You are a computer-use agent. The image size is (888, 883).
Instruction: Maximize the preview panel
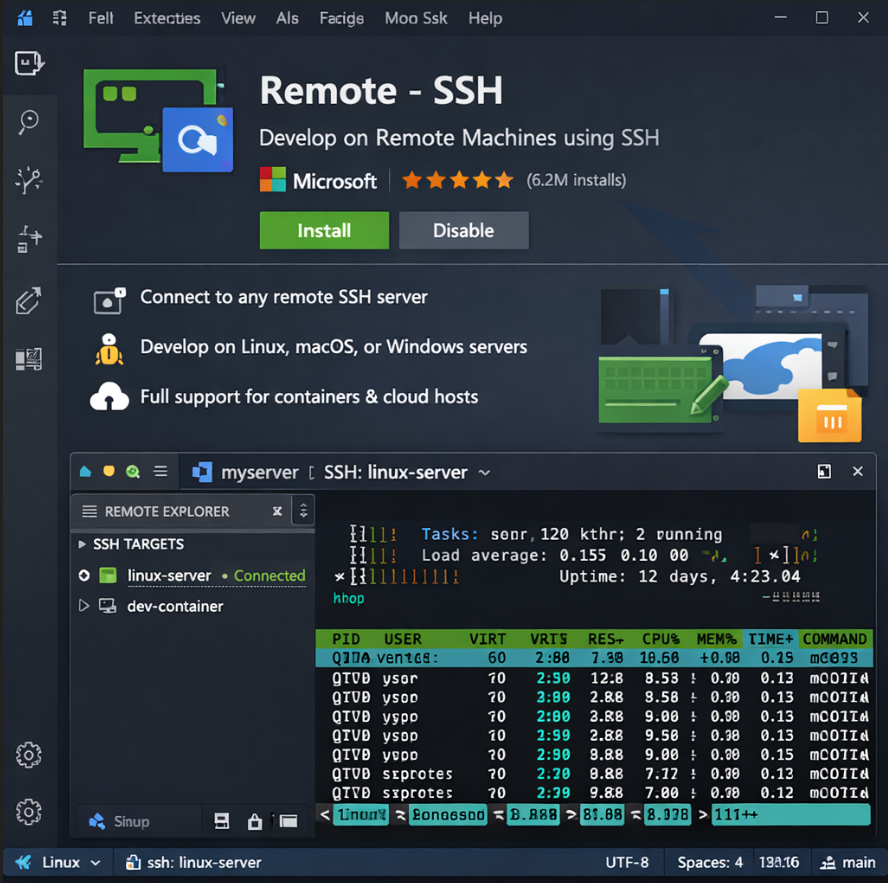pyautogui.click(x=824, y=471)
